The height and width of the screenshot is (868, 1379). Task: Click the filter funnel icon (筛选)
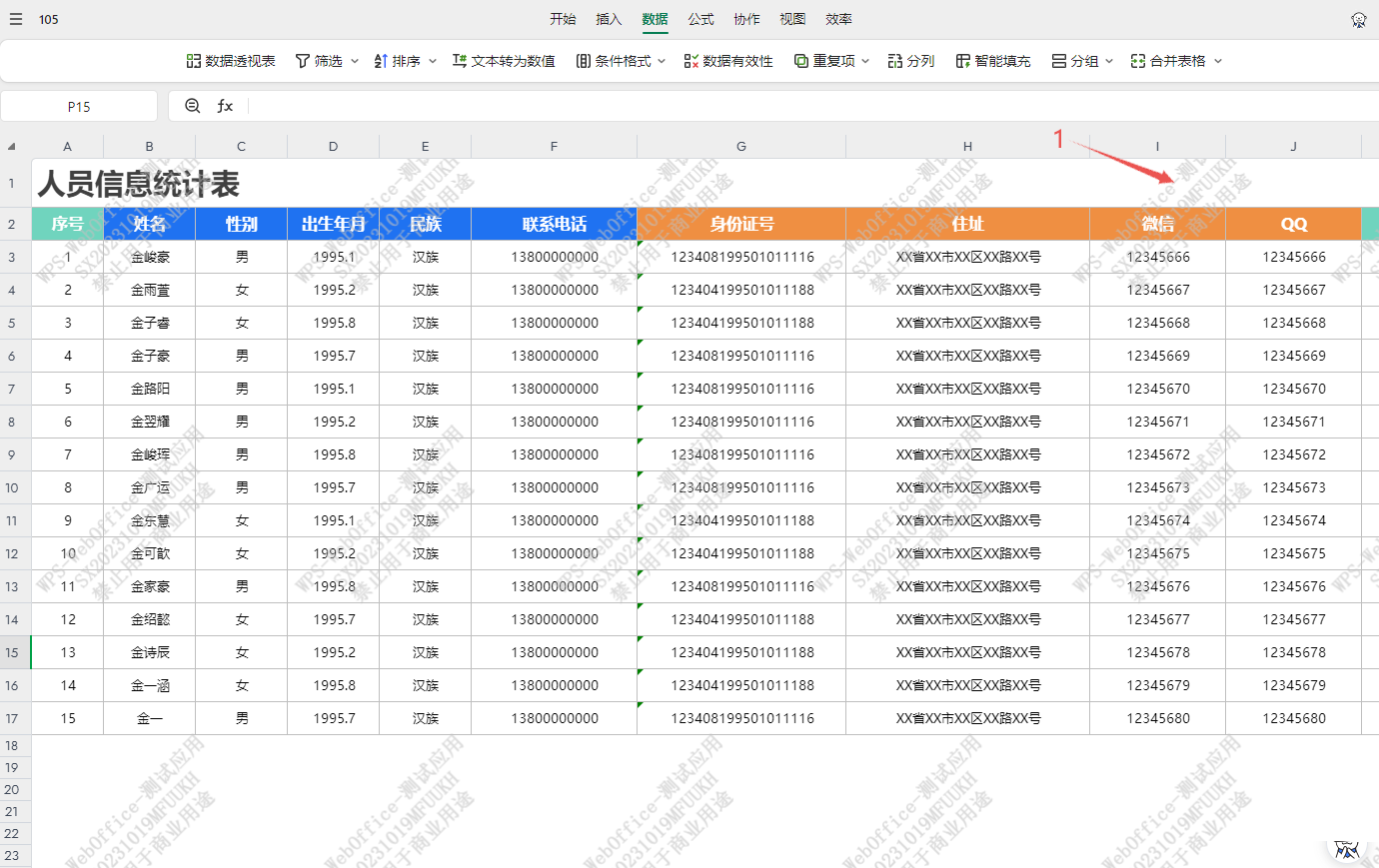pyautogui.click(x=302, y=61)
